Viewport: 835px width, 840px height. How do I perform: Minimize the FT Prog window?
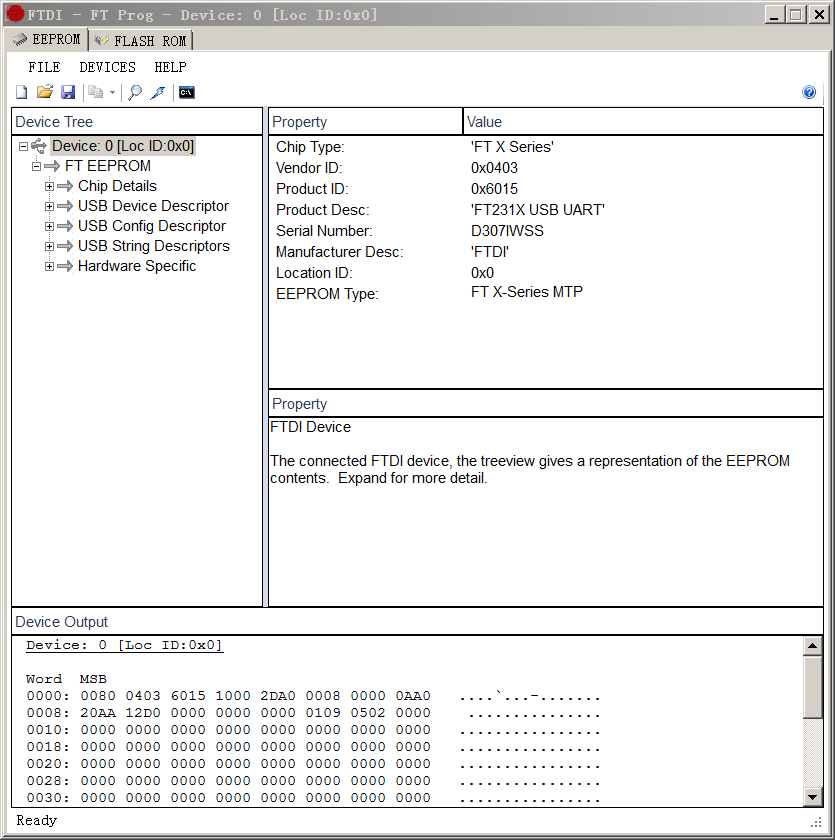pos(774,14)
